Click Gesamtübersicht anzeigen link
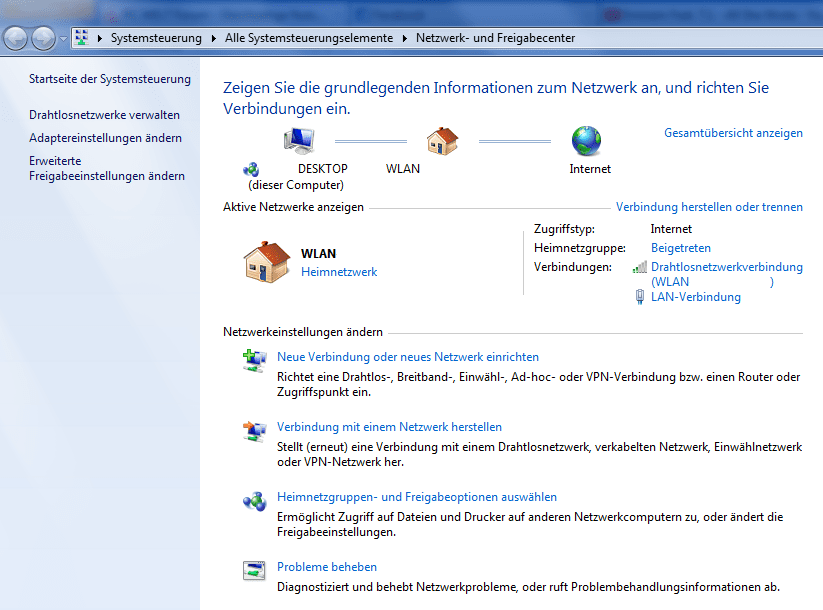Image resolution: width=823 pixels, height=610 pixels. point(733,133)
